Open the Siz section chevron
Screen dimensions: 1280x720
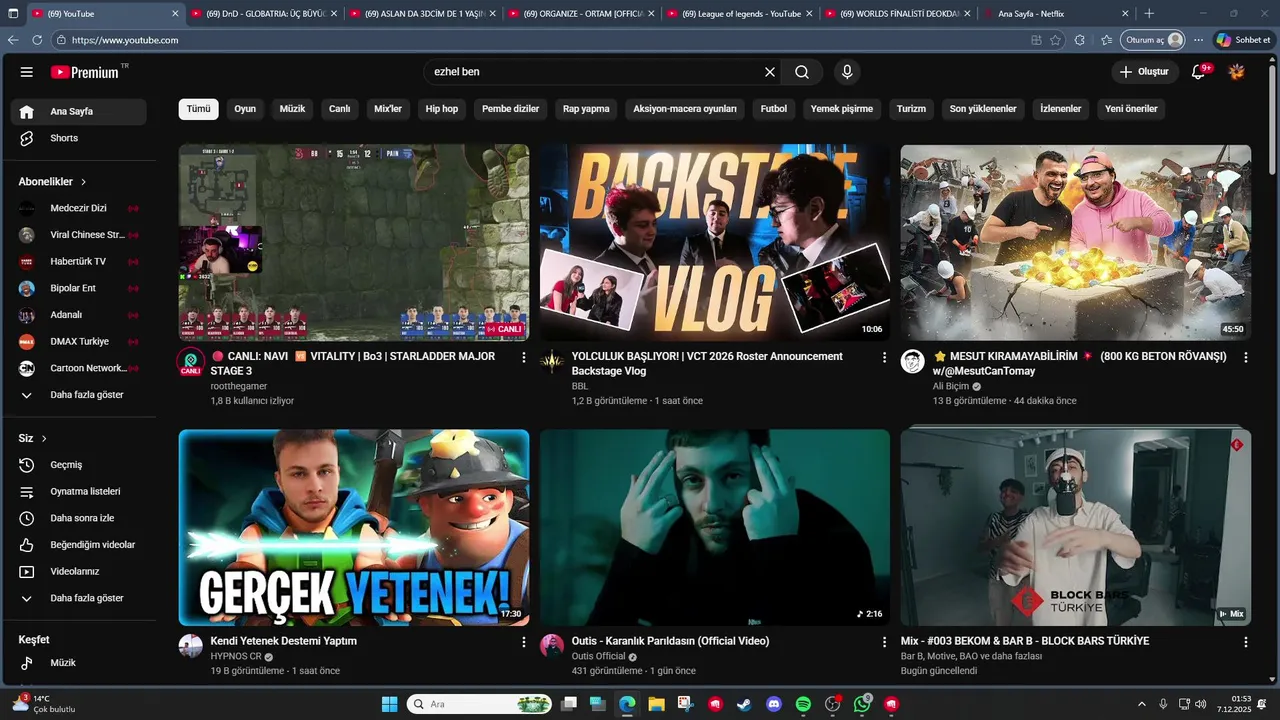pyautogui.click(x=44, y=439)
